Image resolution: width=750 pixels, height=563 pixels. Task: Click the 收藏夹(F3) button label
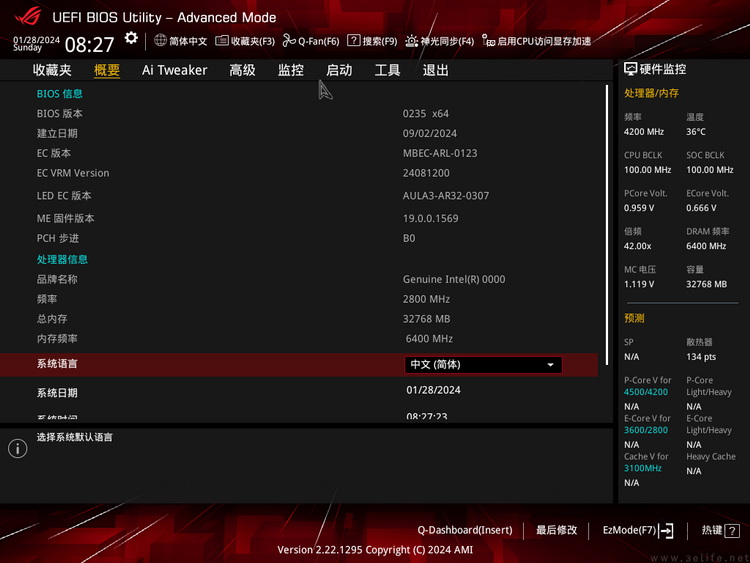(253, 41)
